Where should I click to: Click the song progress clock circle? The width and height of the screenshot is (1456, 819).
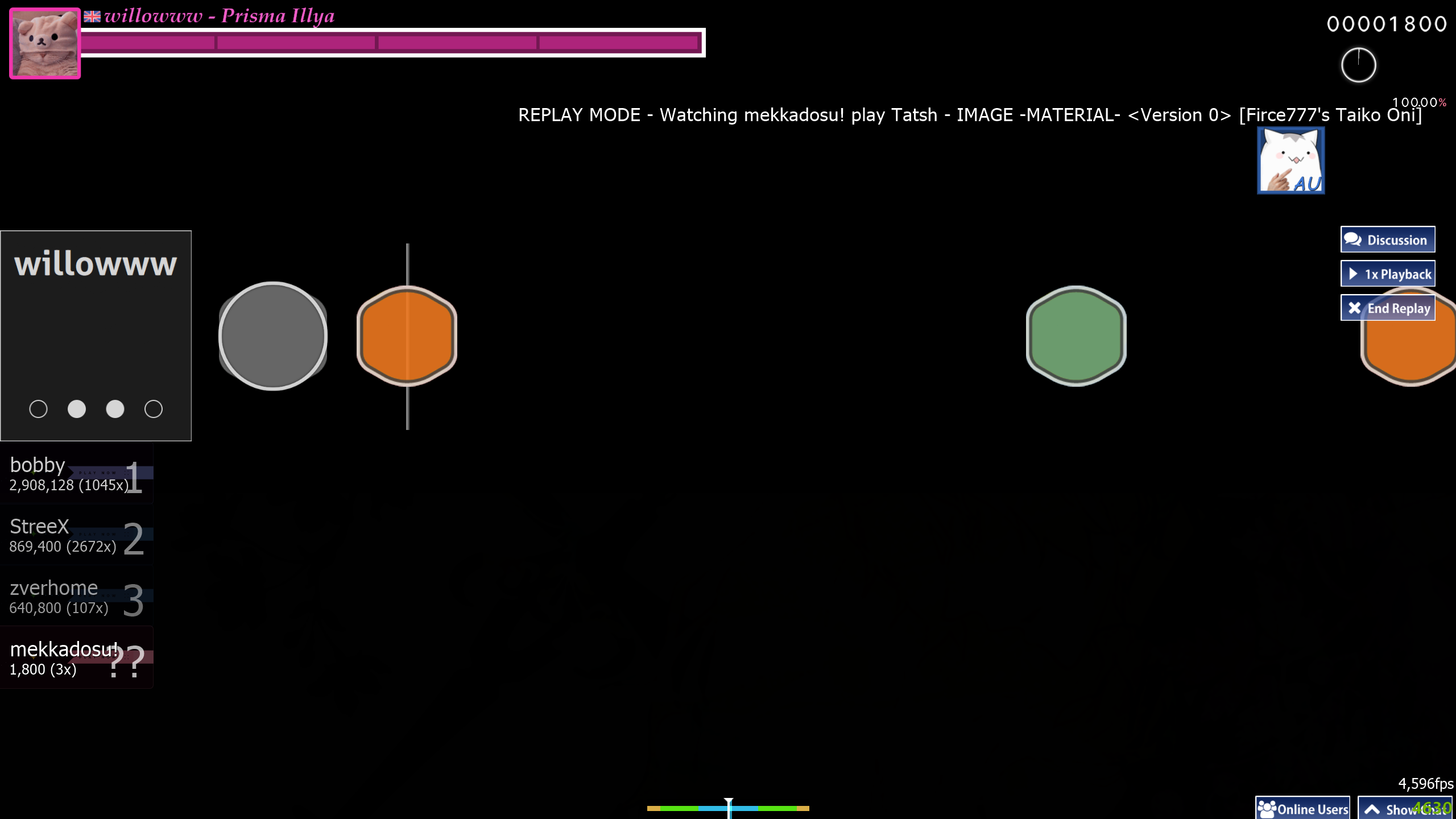click(x=1358, y=65)
